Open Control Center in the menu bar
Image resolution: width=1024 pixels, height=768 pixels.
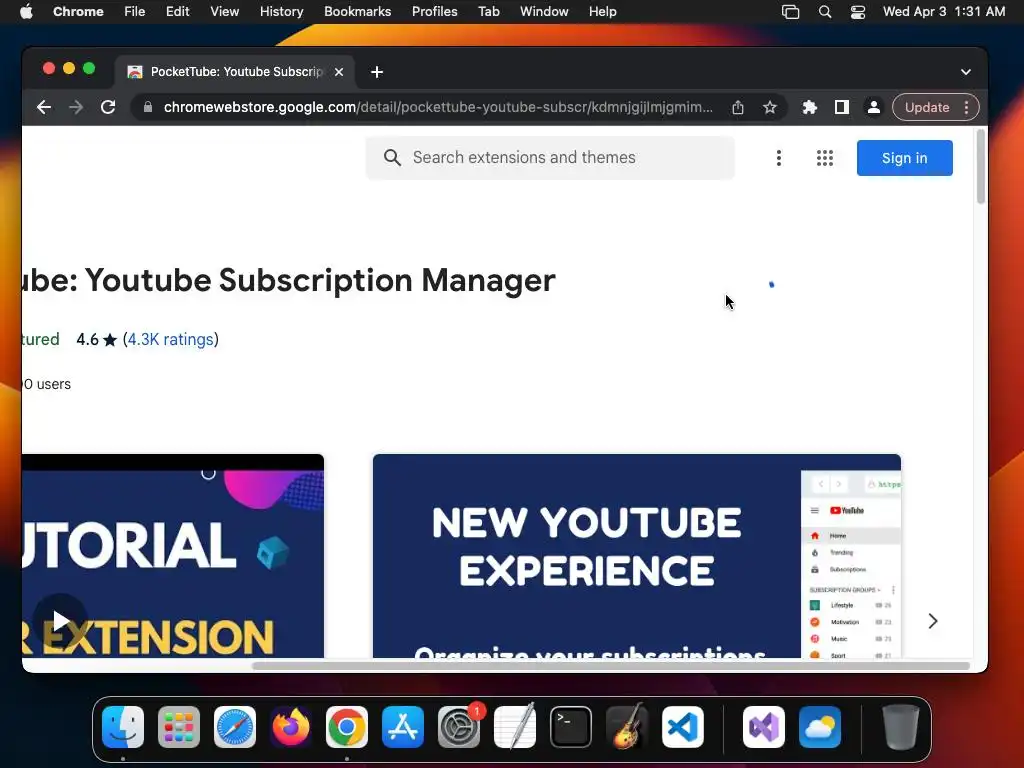coord(857,12)
